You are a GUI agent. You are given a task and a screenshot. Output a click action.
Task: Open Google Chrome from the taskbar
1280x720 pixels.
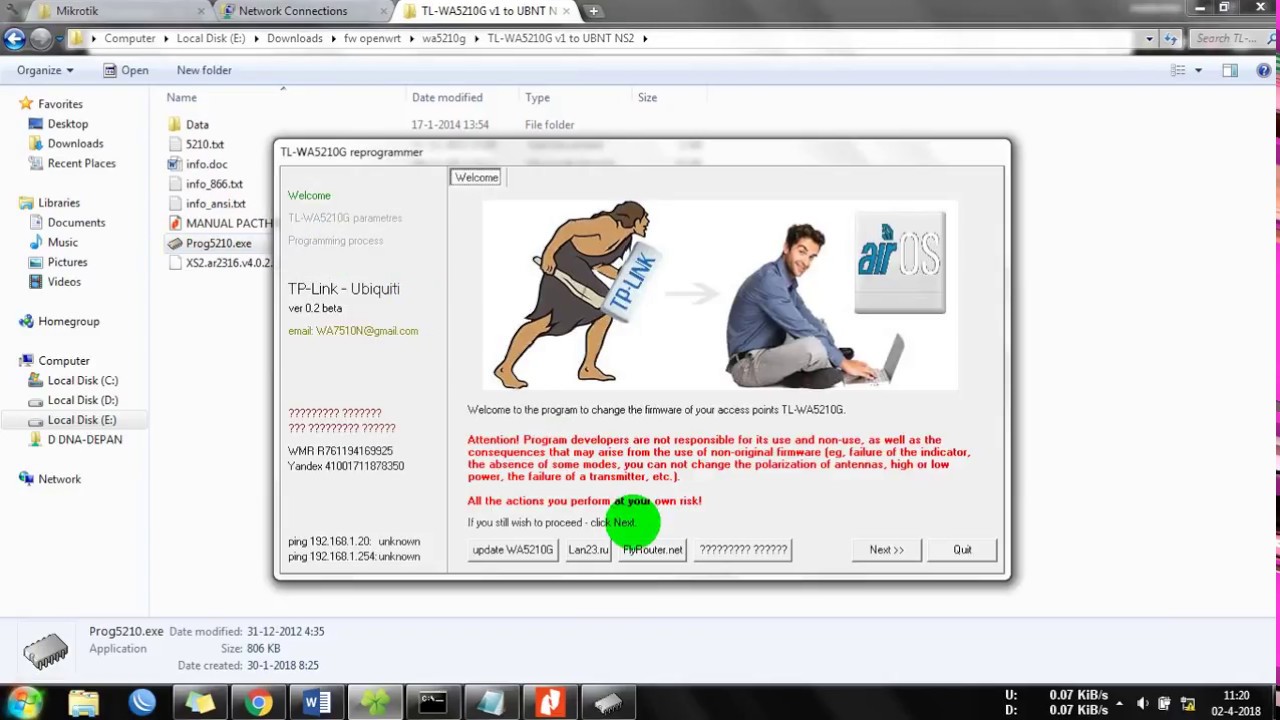pyautogui.click(x=258, y=703)
